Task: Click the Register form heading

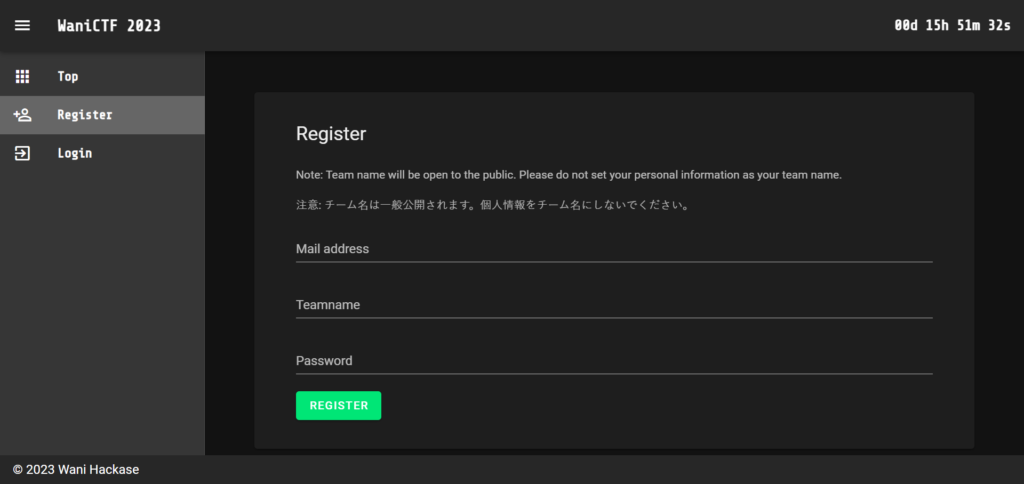Action: 331,134
